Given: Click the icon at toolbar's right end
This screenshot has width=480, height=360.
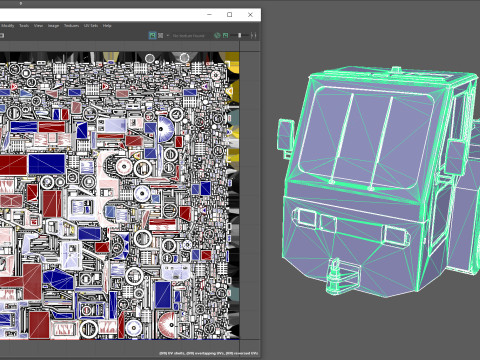Looking at the screenshot, I should click(x=254, y=35).
